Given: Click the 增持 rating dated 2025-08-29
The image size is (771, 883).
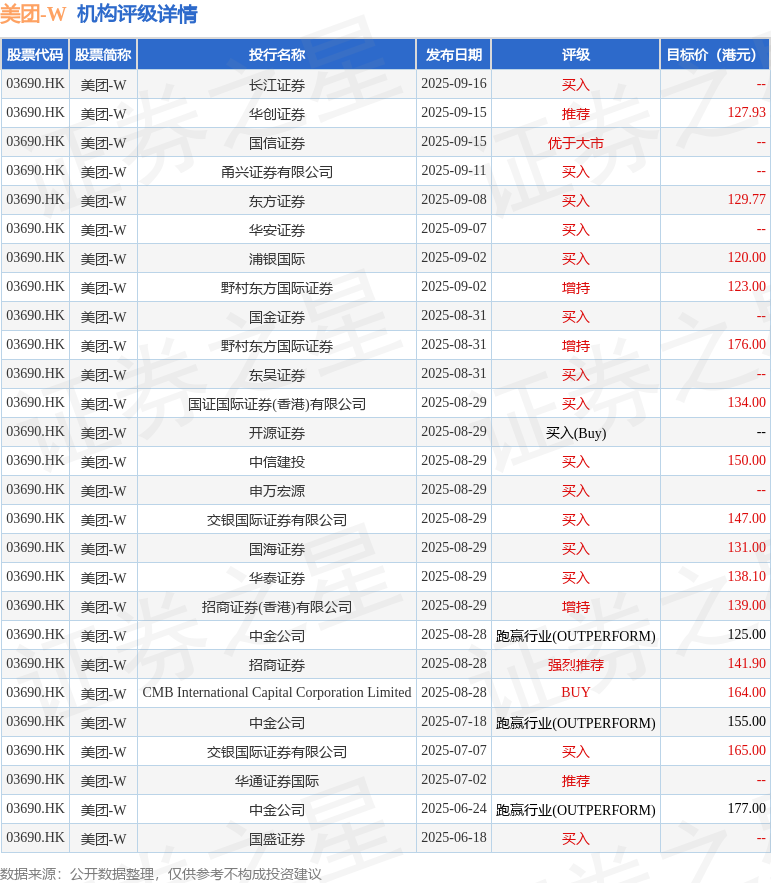Looking at the screenshot, I should (x=576, y=607).
